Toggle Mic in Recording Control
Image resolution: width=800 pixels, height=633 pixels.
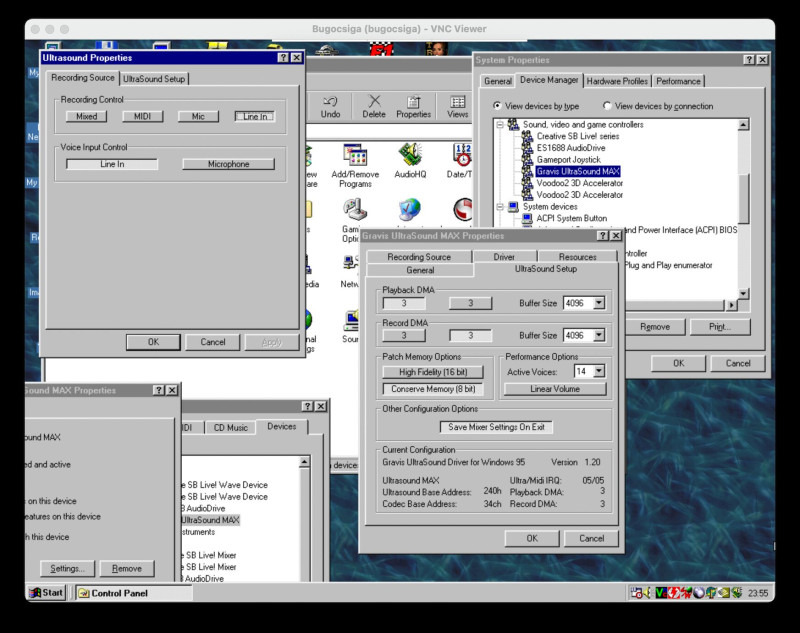pos(198,116)
